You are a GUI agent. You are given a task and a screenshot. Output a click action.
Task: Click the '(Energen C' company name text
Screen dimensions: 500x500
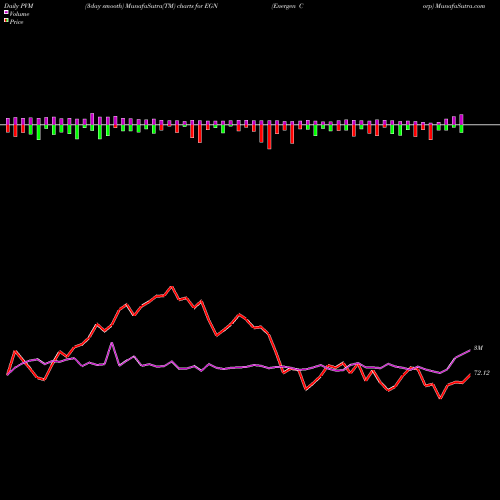tap(287, 6)
